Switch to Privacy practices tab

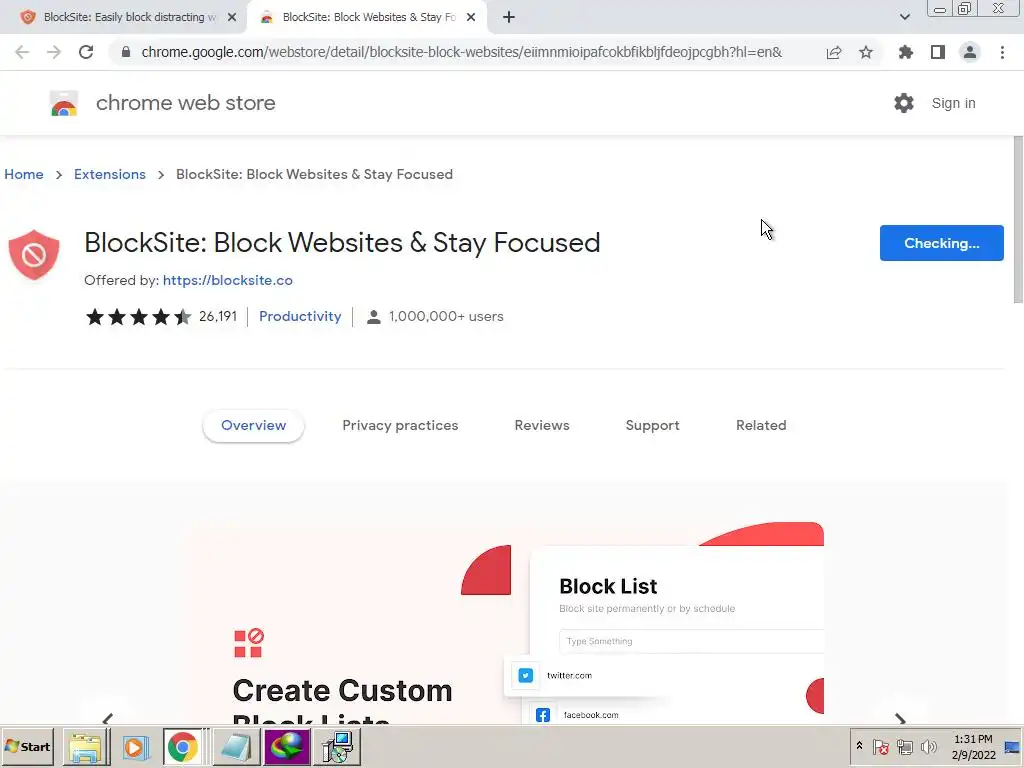(x=400, y=425)
